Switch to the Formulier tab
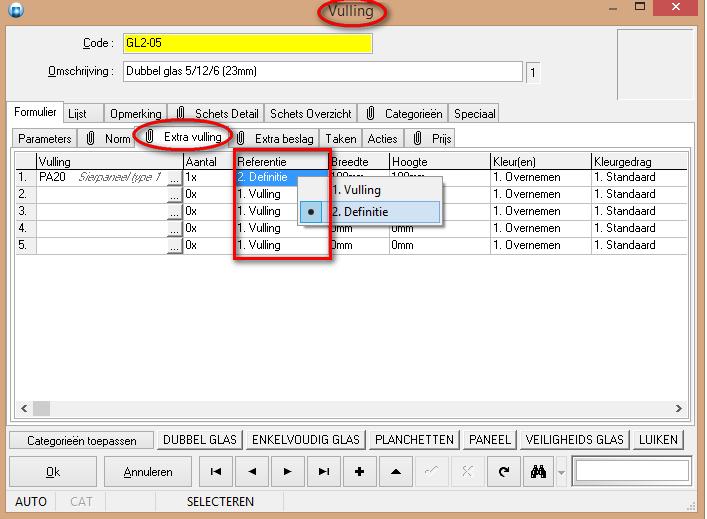 [x=35, y=112]
